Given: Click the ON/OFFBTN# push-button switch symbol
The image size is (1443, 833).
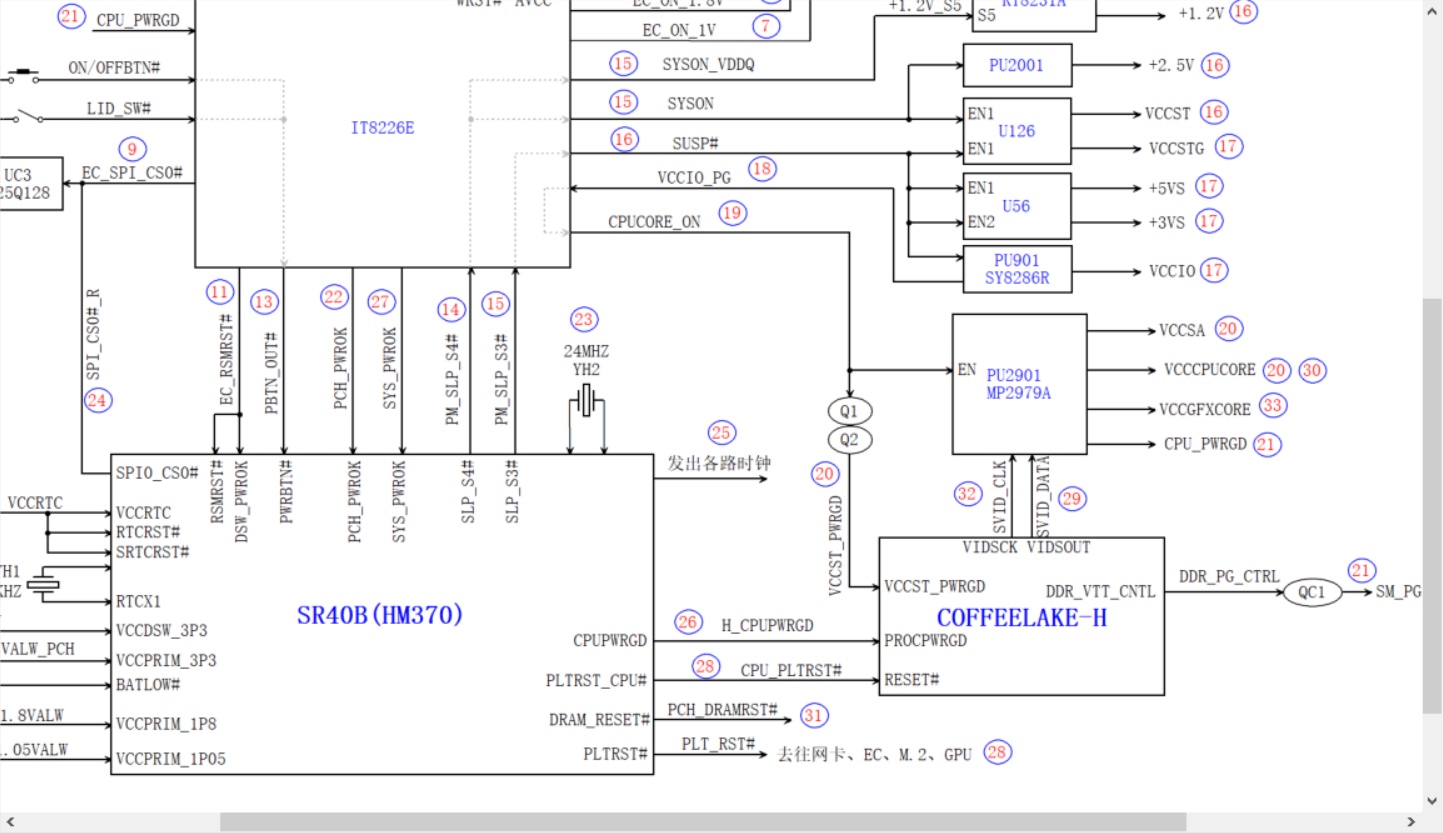Looking at the screenshot, I should point(22,75).
